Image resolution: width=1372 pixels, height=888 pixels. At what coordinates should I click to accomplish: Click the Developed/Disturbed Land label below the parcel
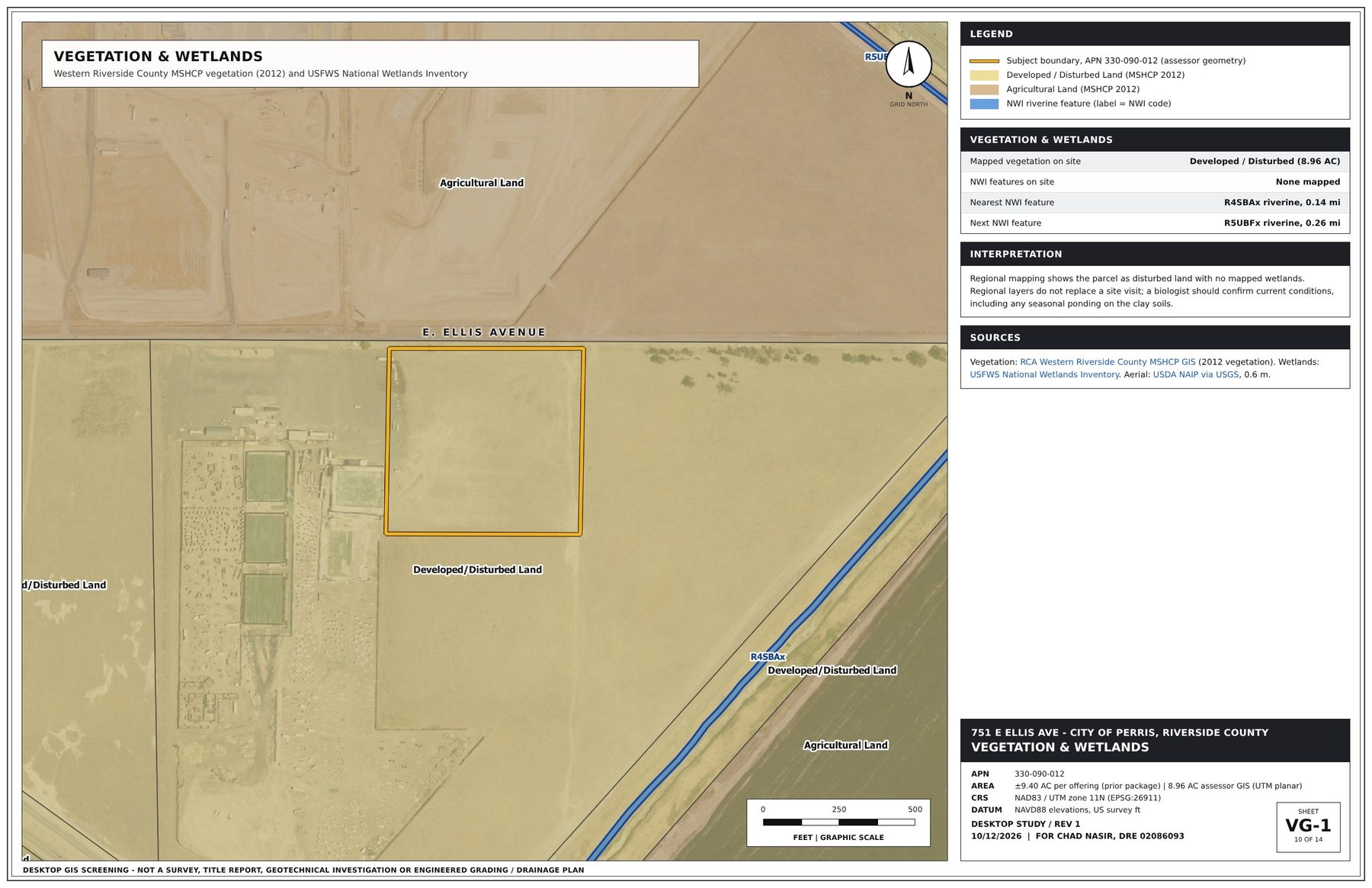tap(477, 569)
